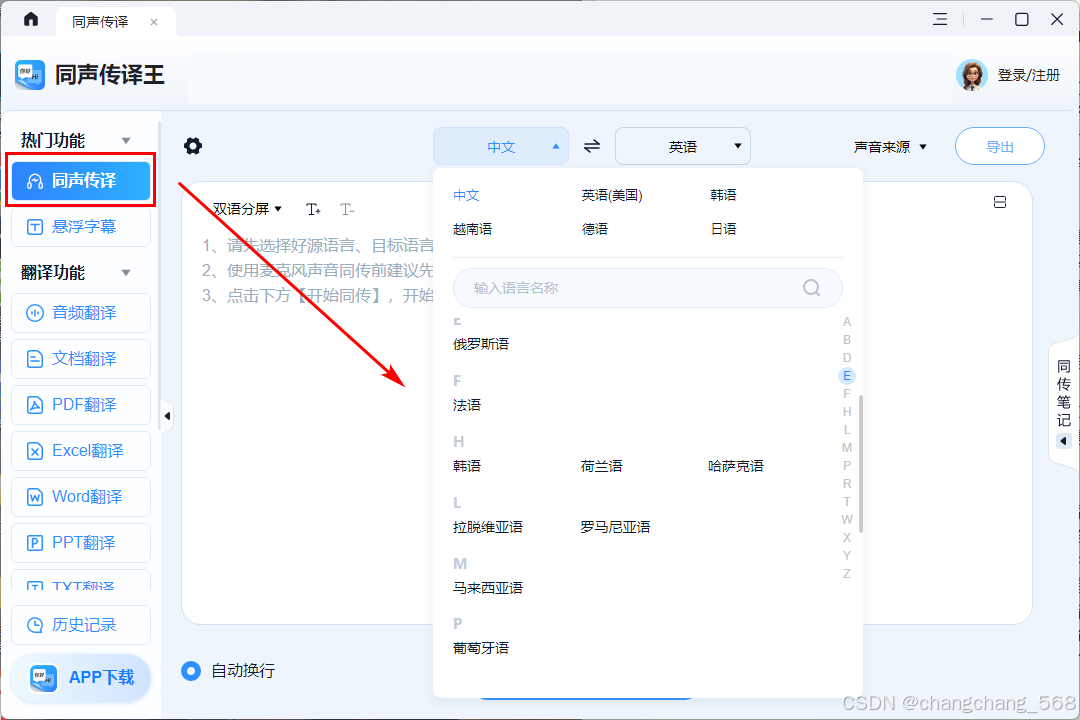Image resolution: width=1080 pixels, height=720 pixels.
Task: Open 文档翻译 in sidebar
Action: point(81,359)
